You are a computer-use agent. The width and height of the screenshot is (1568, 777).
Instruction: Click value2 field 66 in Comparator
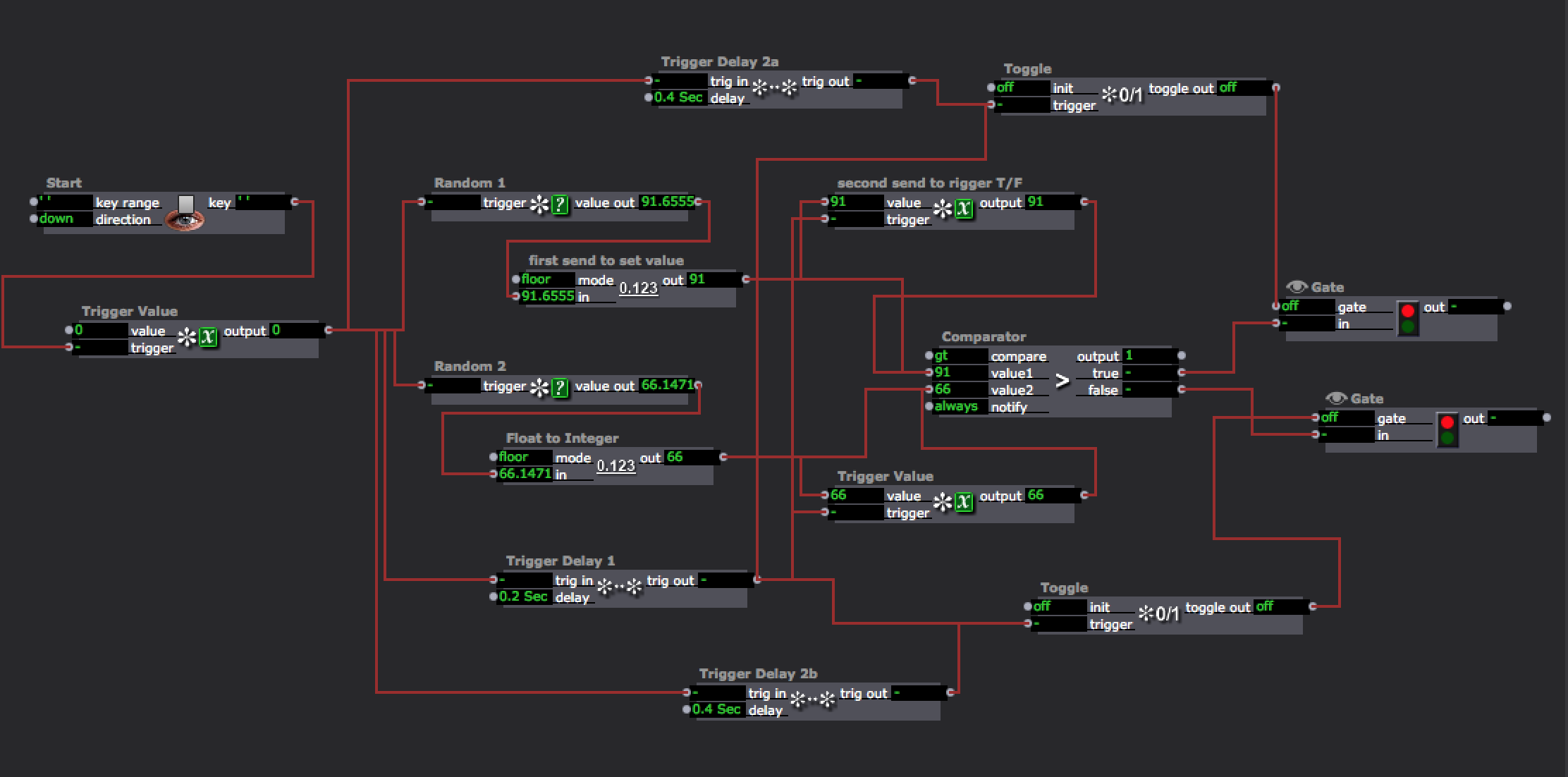(960, 390)
